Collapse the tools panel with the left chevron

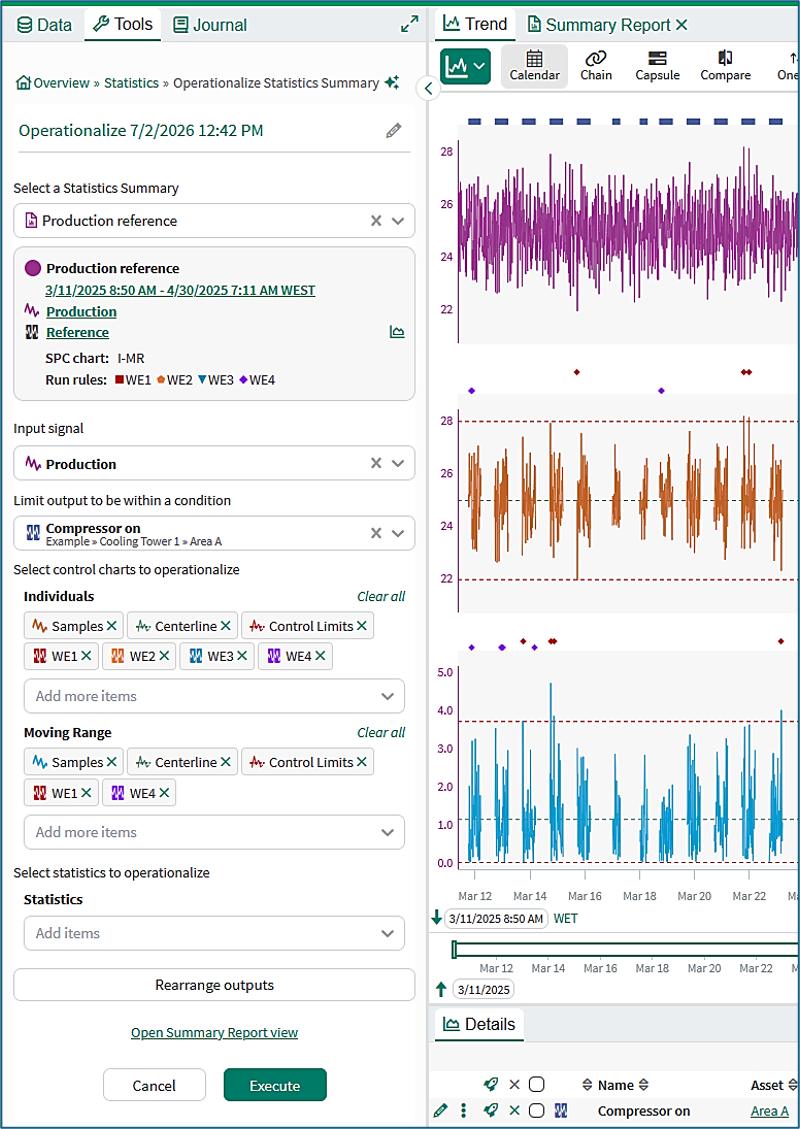tap(428, 89)
